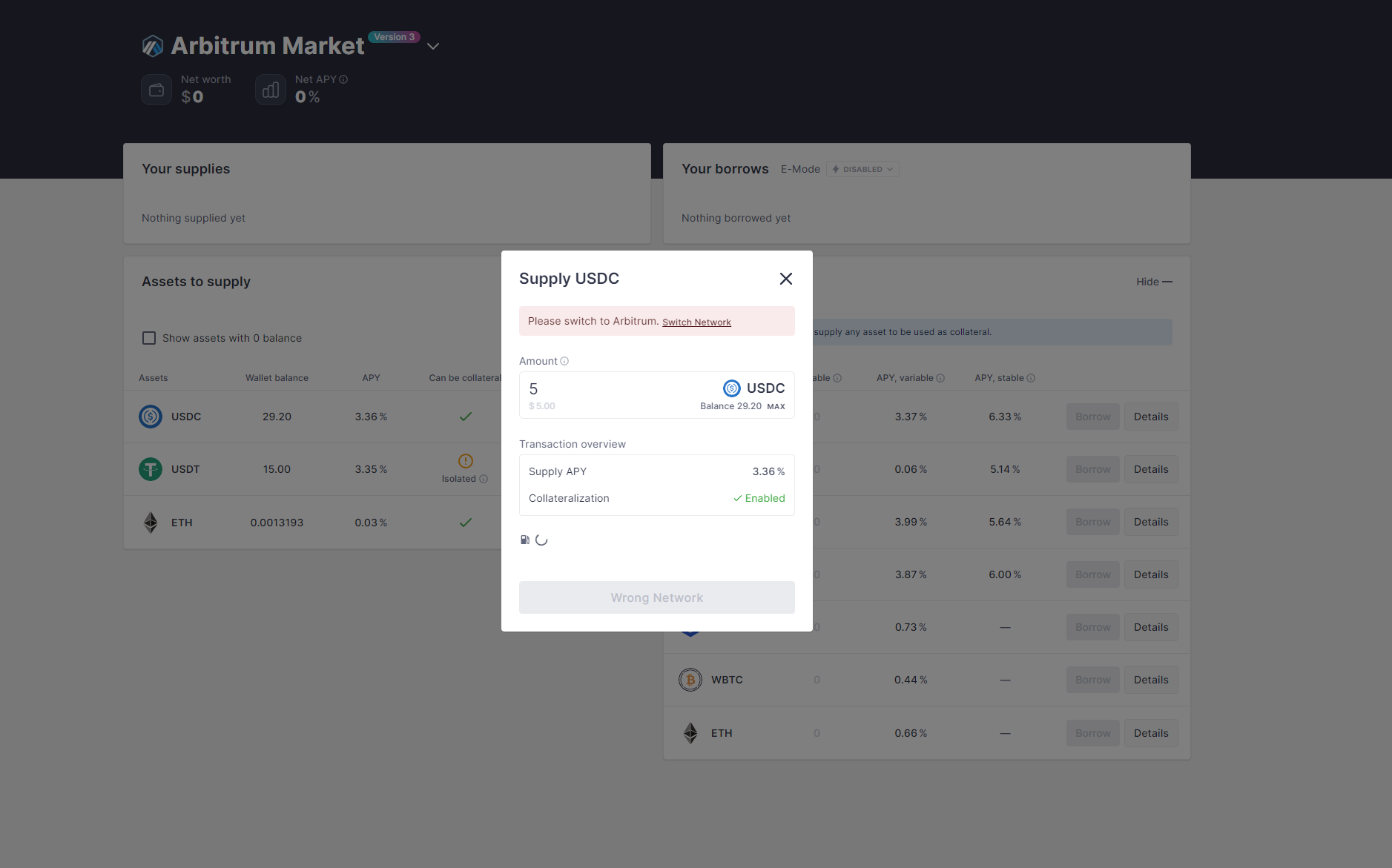Click the gas station fee icon
The height and width of the screenshot is (868, 1392).
tap(525, 540)
